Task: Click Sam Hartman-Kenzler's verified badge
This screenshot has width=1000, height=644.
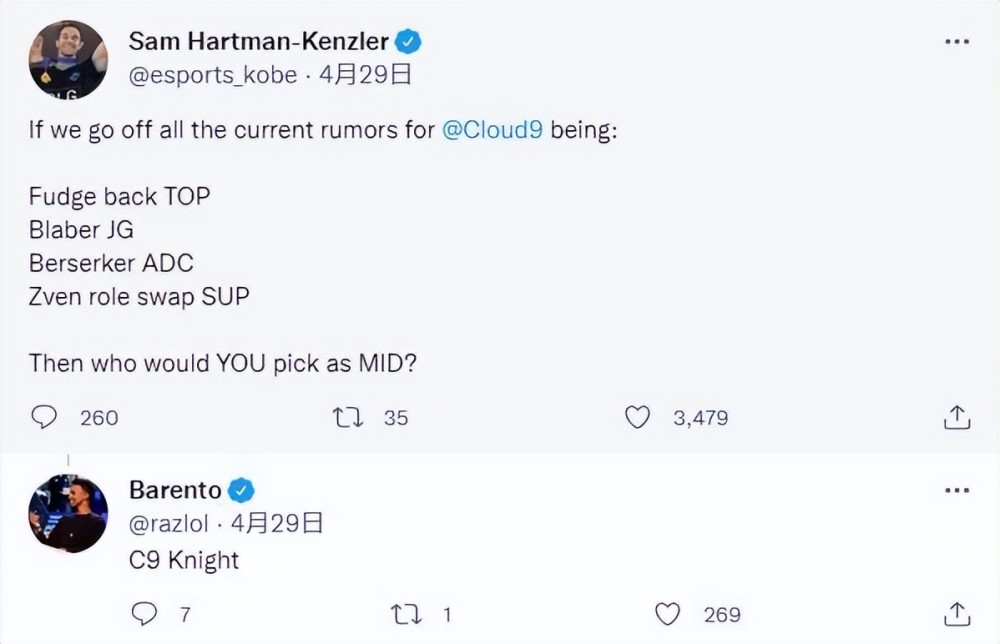Action: (x=409, y=41)
